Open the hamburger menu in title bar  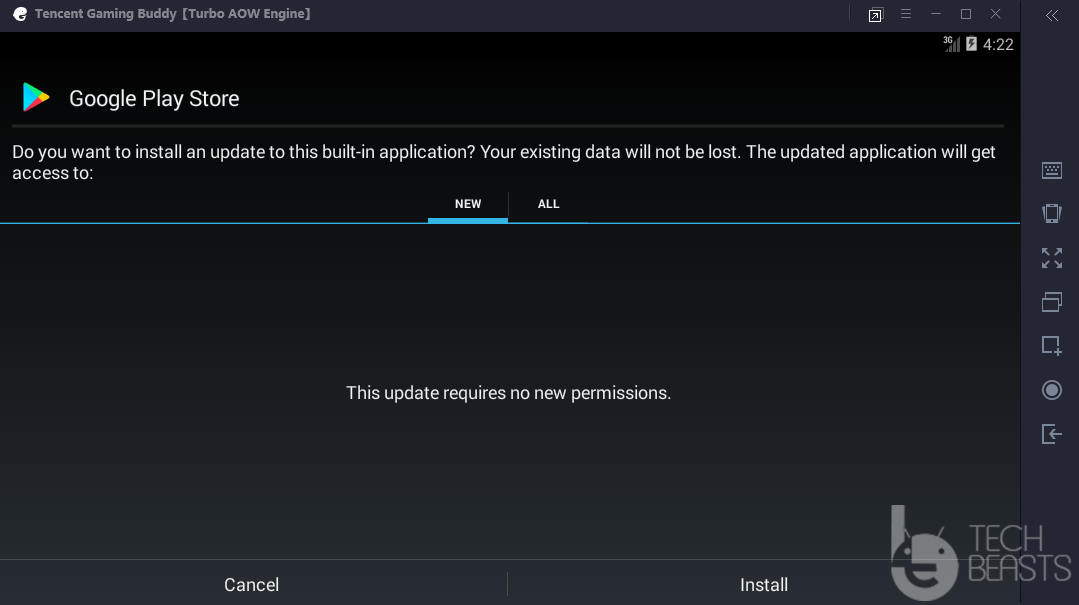(906, 14)
